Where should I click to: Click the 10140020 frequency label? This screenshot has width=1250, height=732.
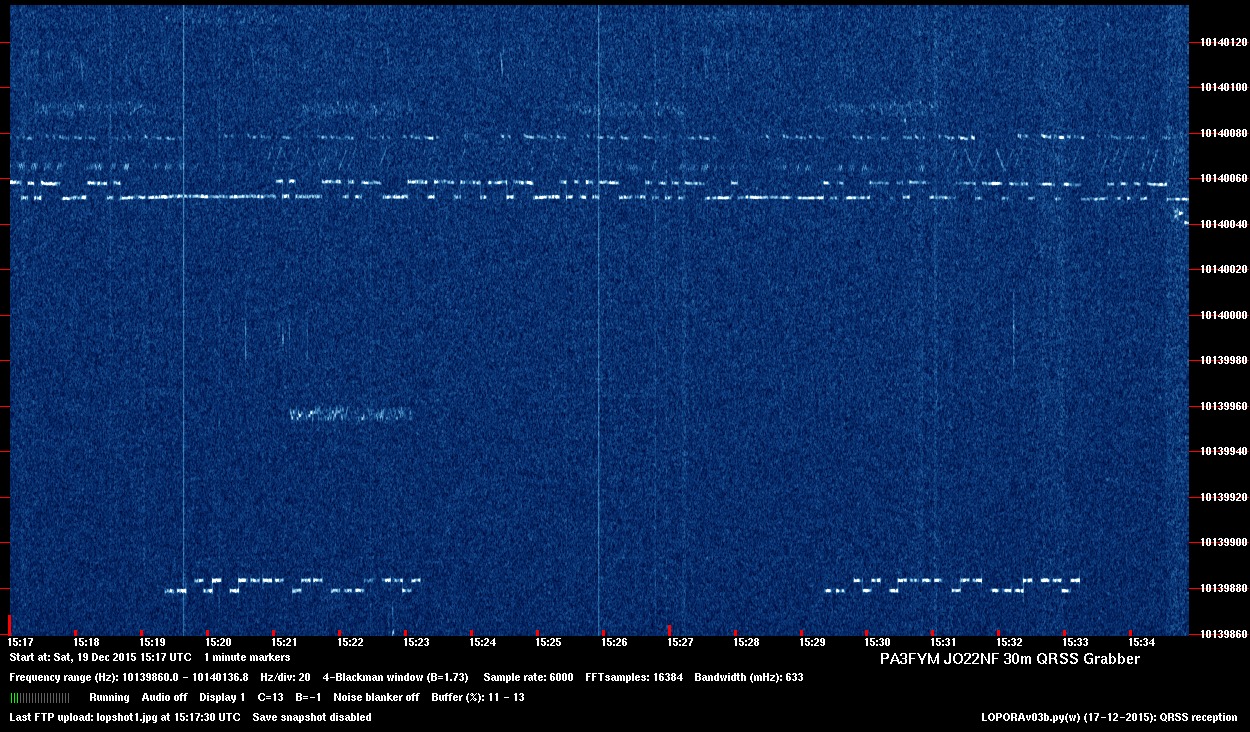pyautogui.click(x=1223, y=270)
